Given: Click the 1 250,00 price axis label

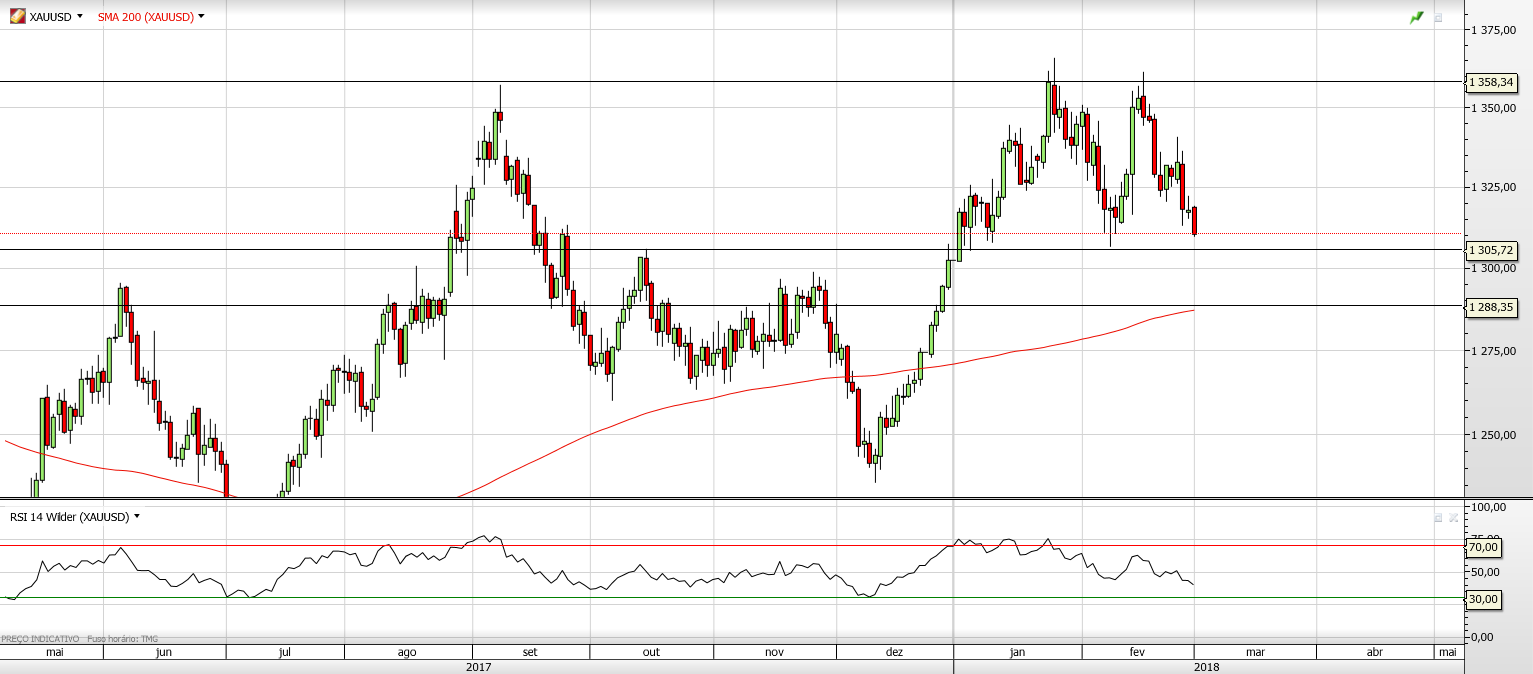Looking at the screenshot, I should (x=1494, y=435).
